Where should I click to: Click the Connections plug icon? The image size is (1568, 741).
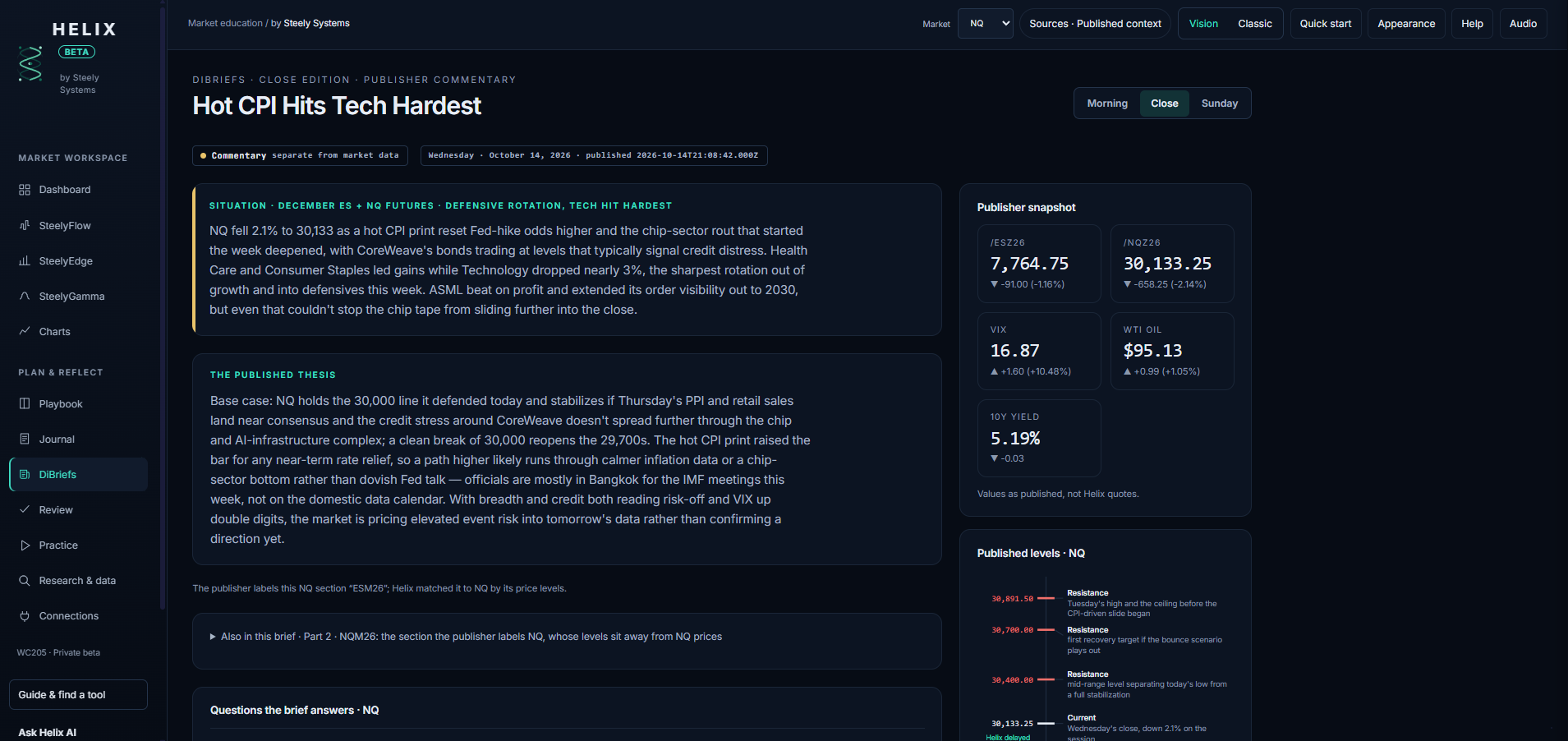[x=25, y=615]
